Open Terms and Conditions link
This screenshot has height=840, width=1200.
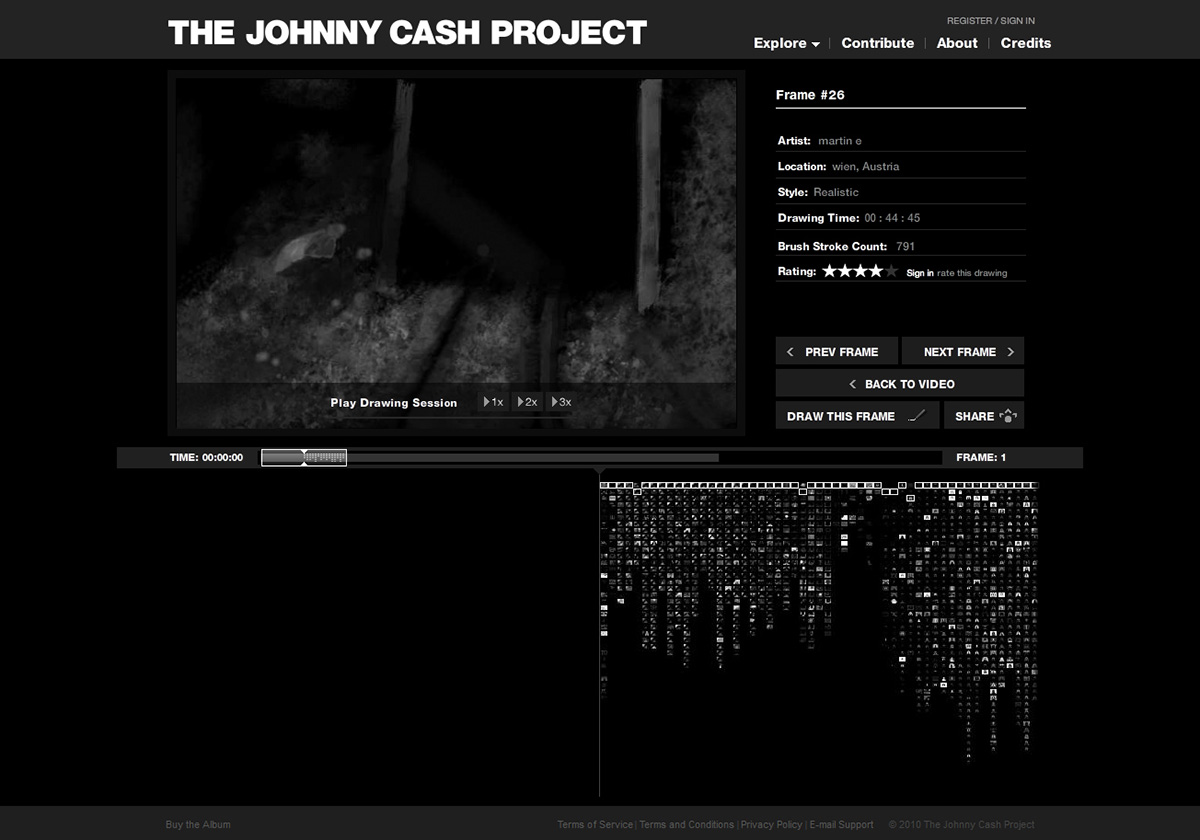[x=687, y=825]
